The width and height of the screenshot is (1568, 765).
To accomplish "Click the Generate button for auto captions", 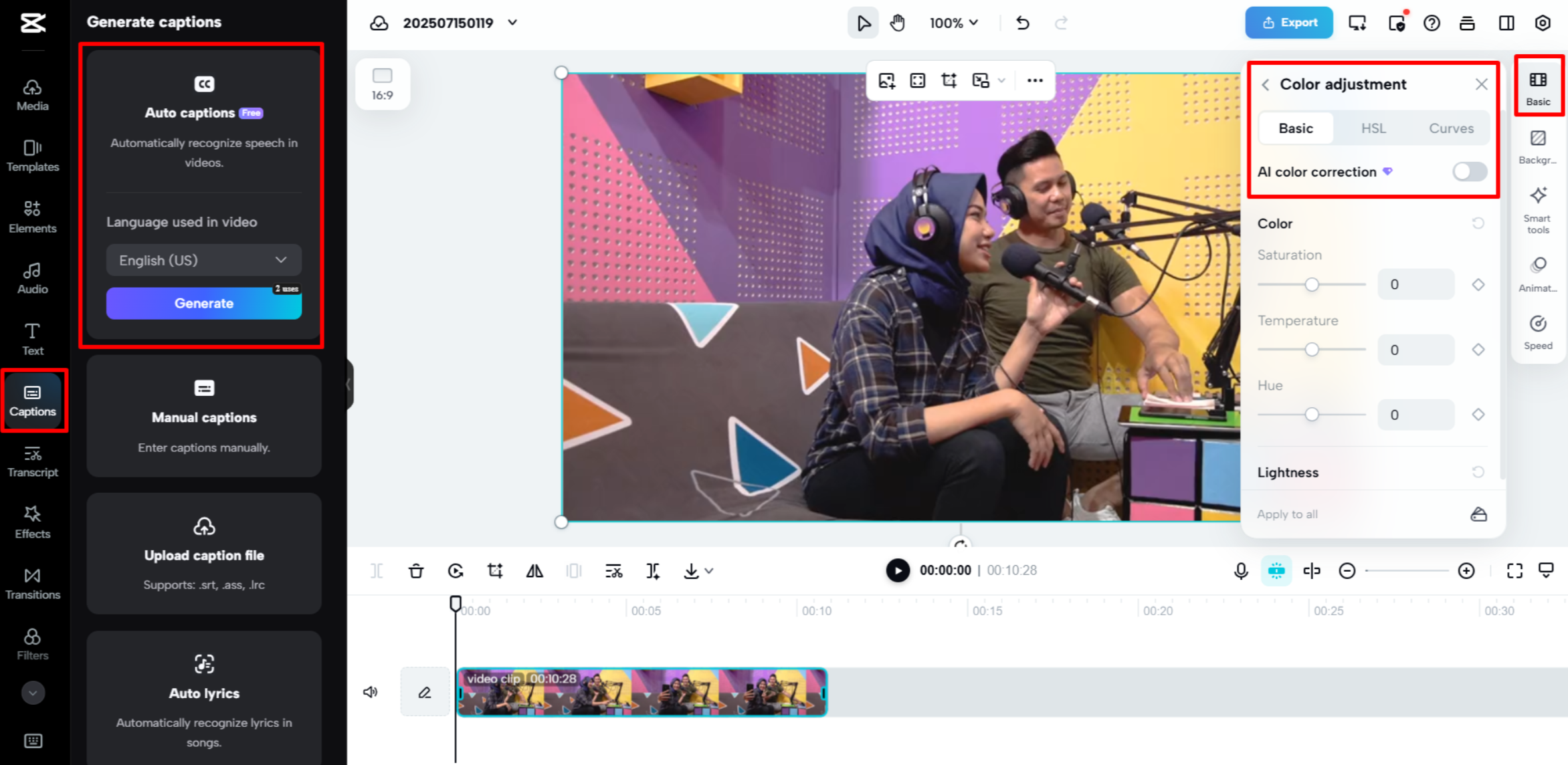I will tap(203, 303).
